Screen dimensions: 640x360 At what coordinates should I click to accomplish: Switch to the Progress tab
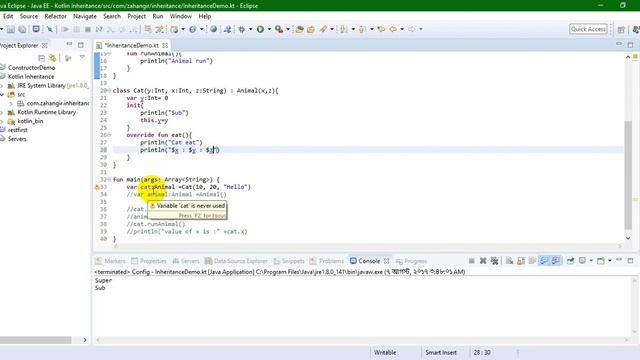pyautogui.click(x=411, y=261)
